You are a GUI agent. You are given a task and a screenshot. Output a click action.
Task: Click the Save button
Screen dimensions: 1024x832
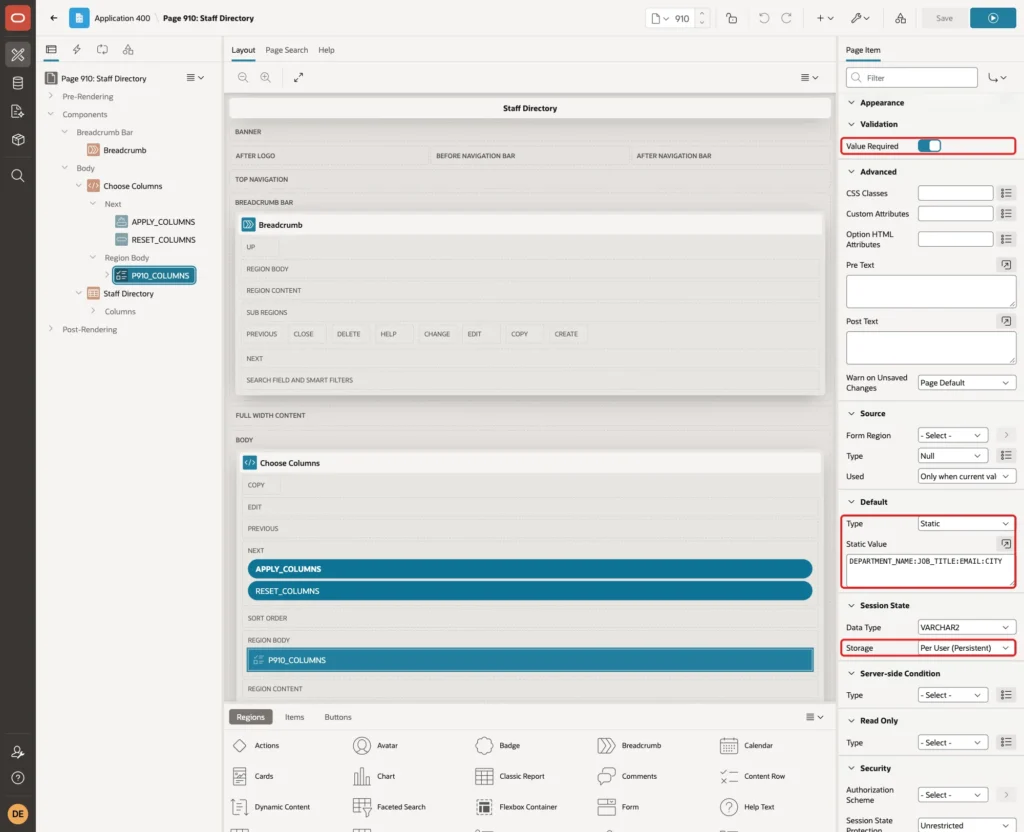click(x=944, y=18)
